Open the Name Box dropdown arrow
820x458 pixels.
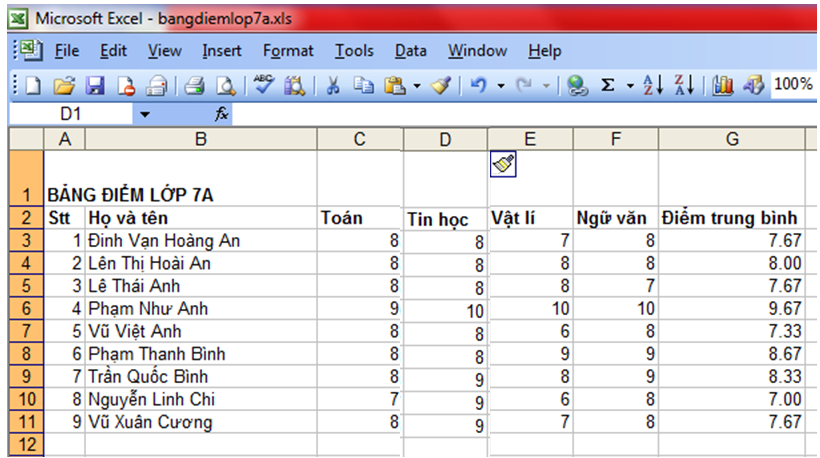(x=144, y=114)
